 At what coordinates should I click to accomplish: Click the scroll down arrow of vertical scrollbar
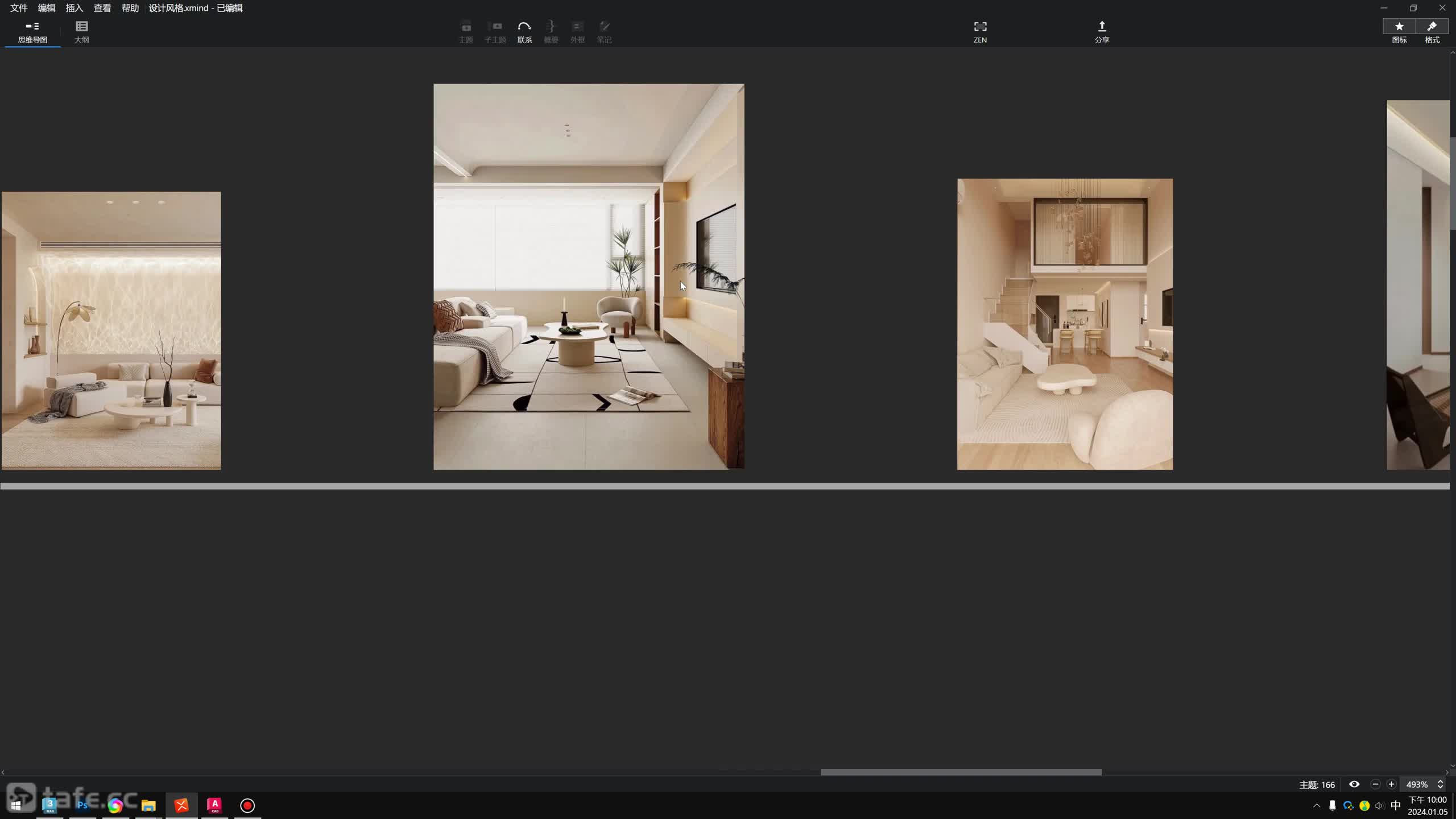pos(1453,765)
